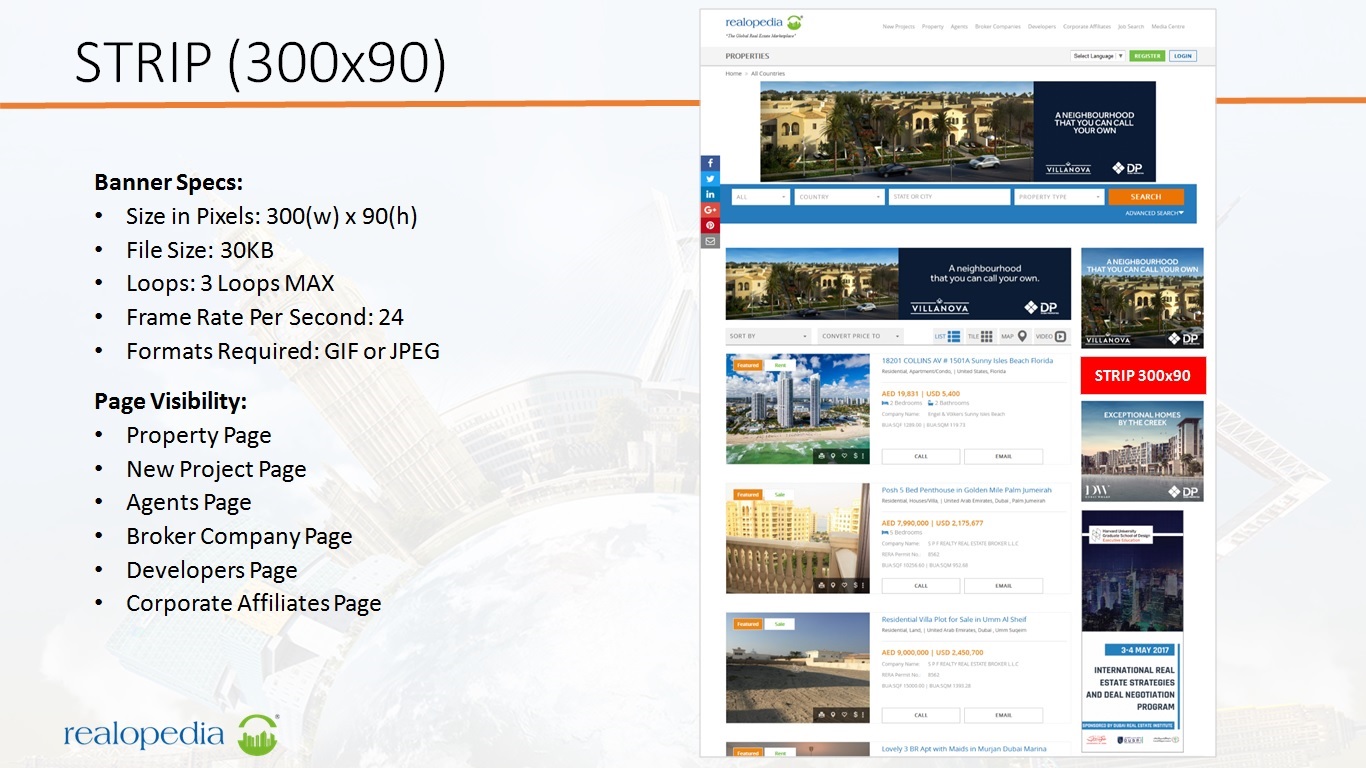Expand the Convert Price To dropdown

click(860, 336)
